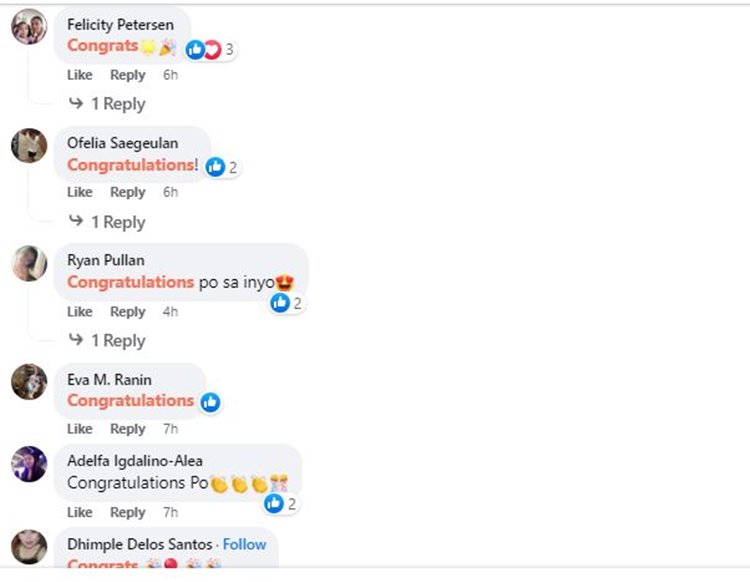
Task: Open reactions on Felicity Petersen's comment
Action: click(x=210, y=49)
